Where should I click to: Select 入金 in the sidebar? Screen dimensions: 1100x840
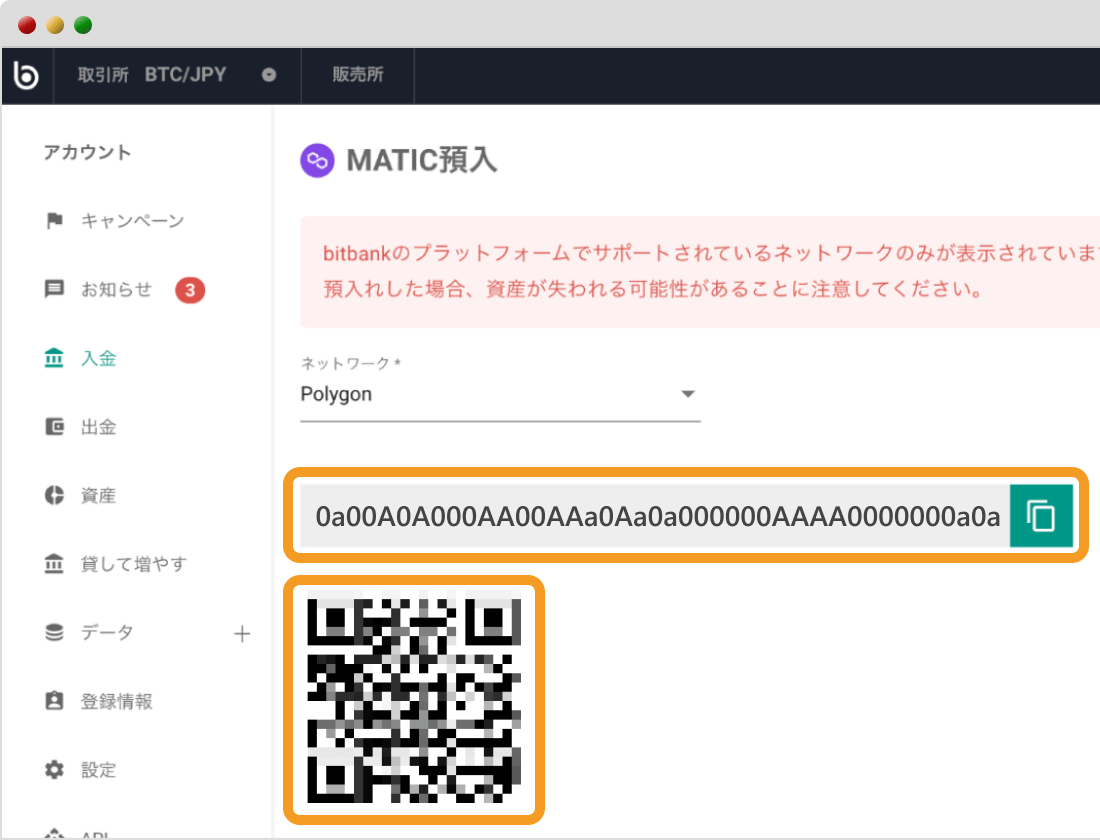98,358
